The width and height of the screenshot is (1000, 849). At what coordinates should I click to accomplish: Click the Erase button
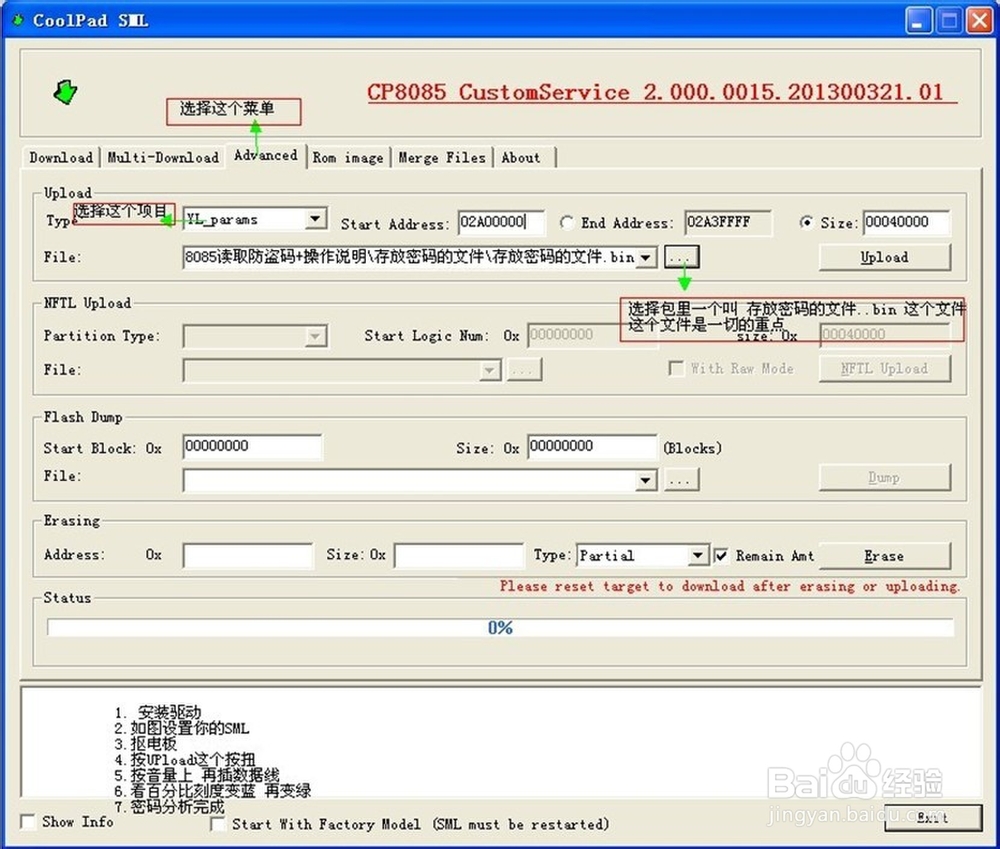(884, 555)
